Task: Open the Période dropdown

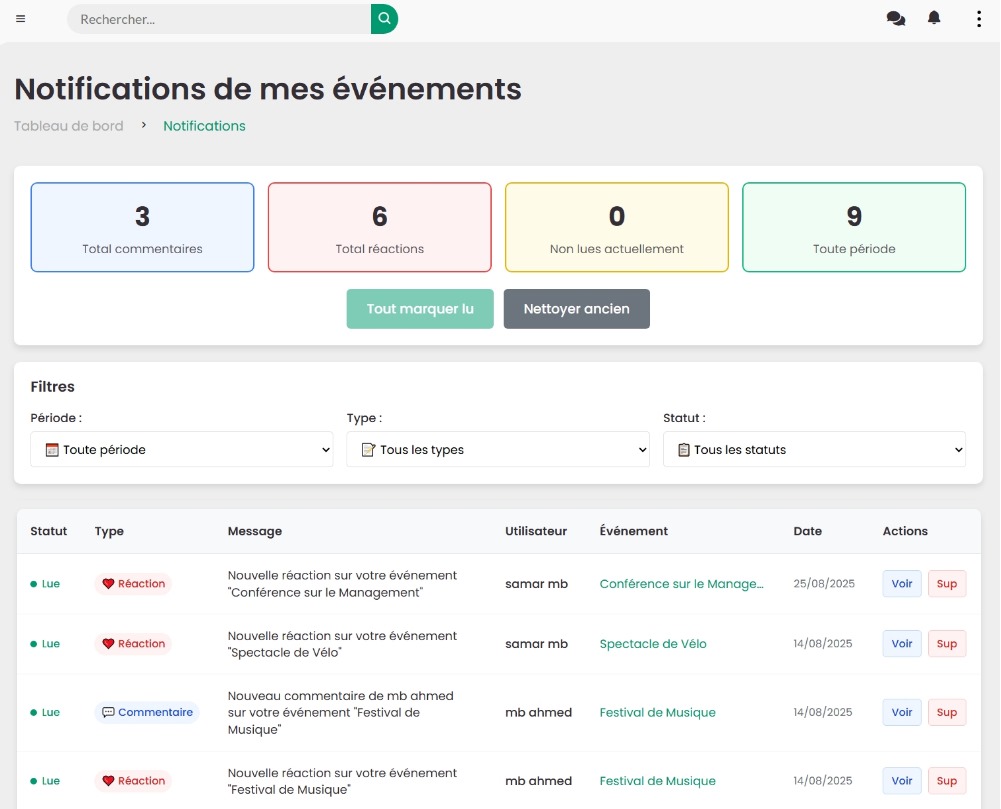Action: coord(182,450)
